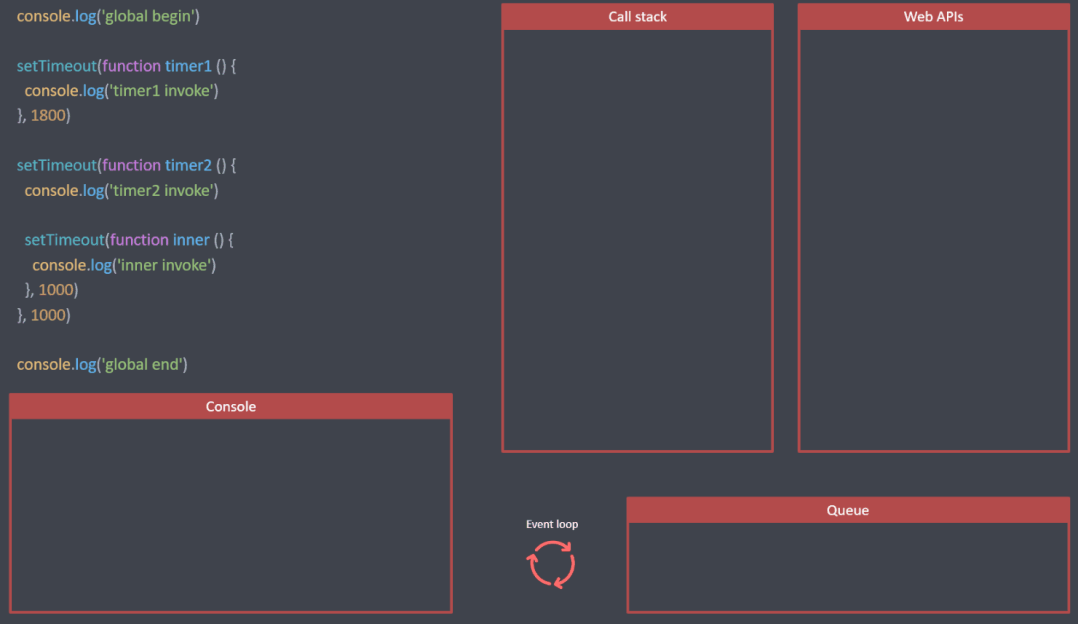This screenshot has width=1078, height=624.
Task: Click the console.log('global begin') line
Action: click(x=108, y=16)
